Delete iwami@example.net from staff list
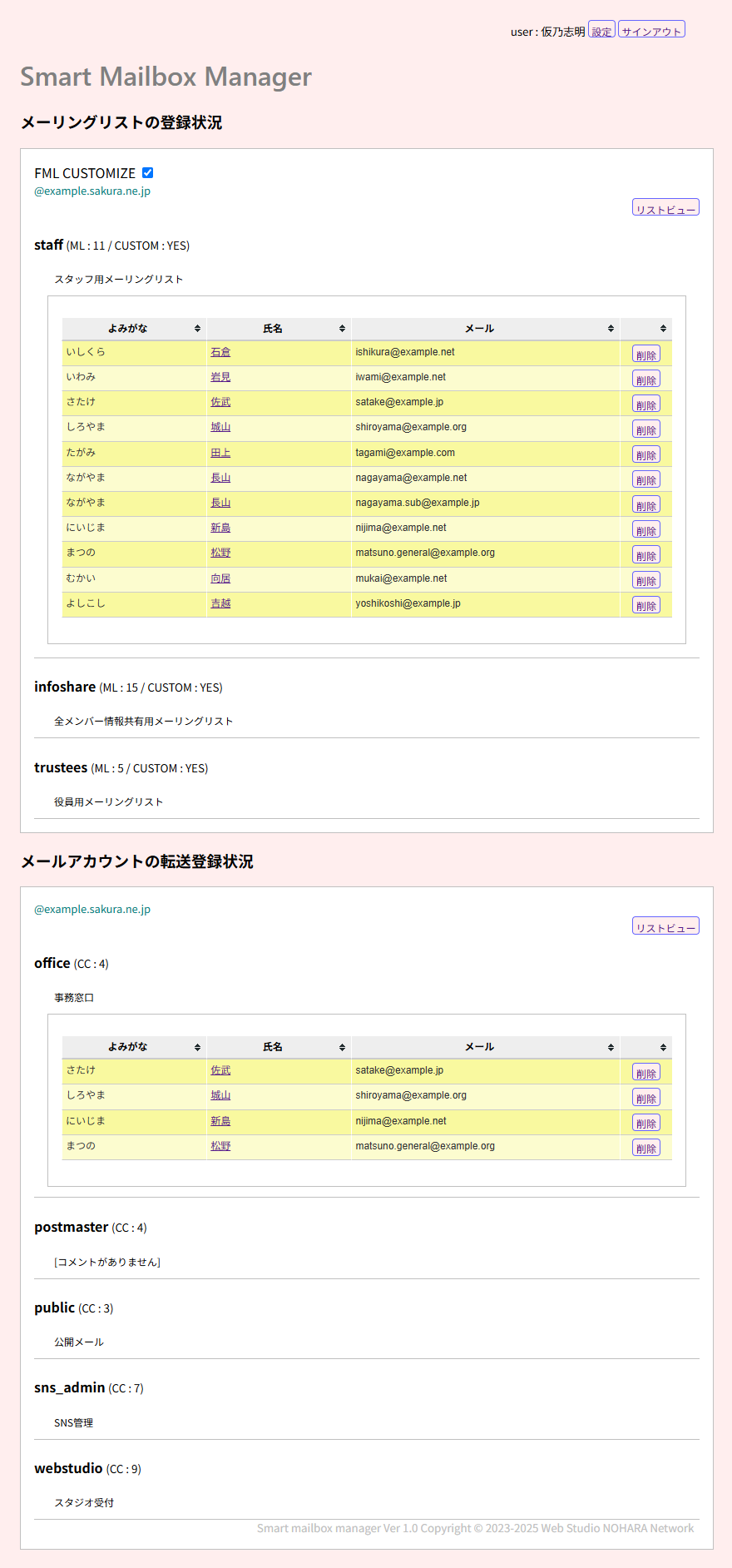This screenshot has height=1568, width=732. (646, 379)
